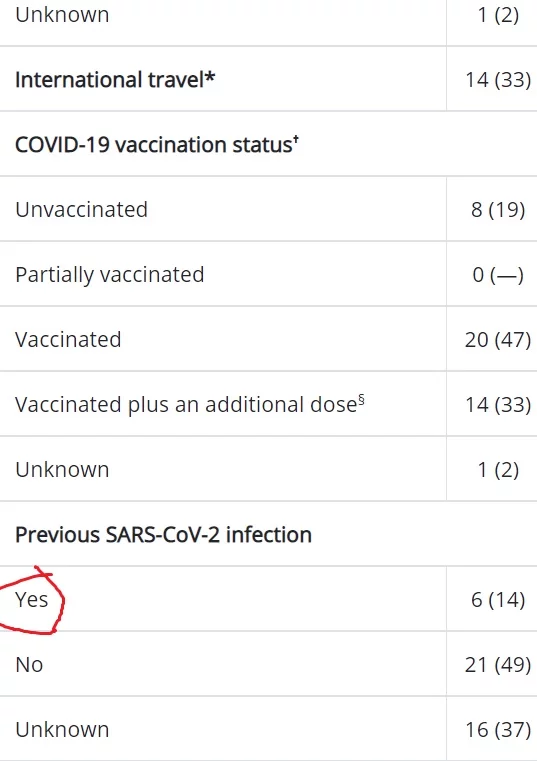
Task: Select the 21 (49) value cell
Action: 498,665
